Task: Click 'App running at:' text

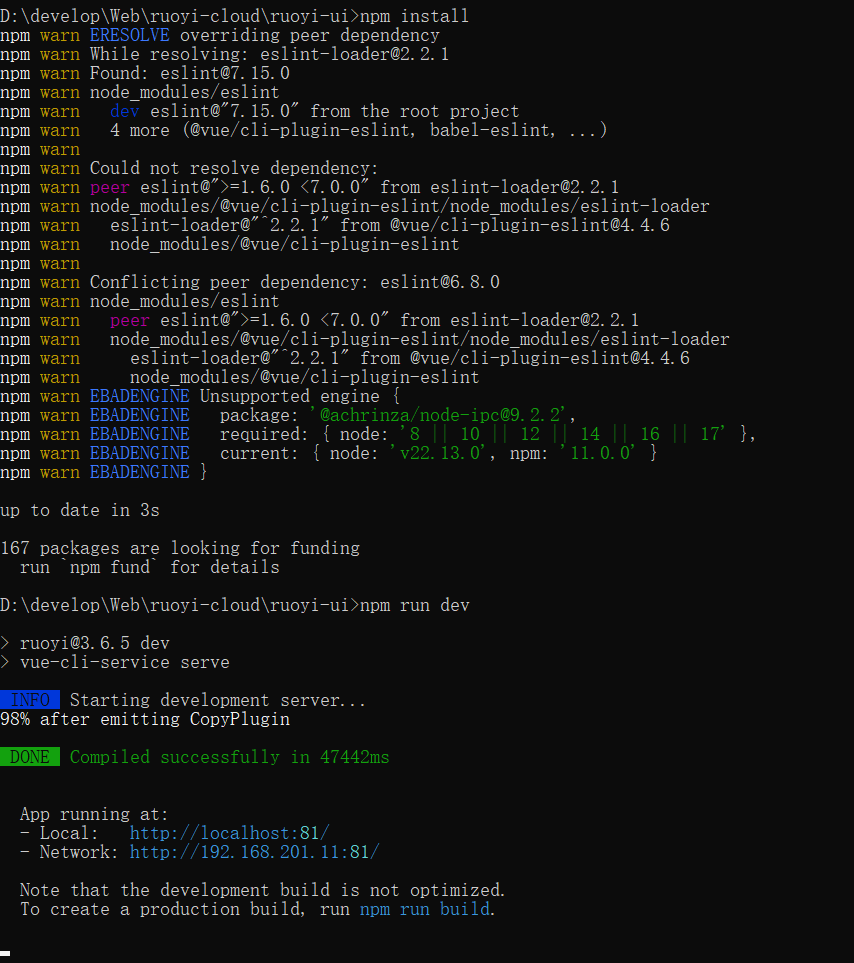Action: [94, 814]
